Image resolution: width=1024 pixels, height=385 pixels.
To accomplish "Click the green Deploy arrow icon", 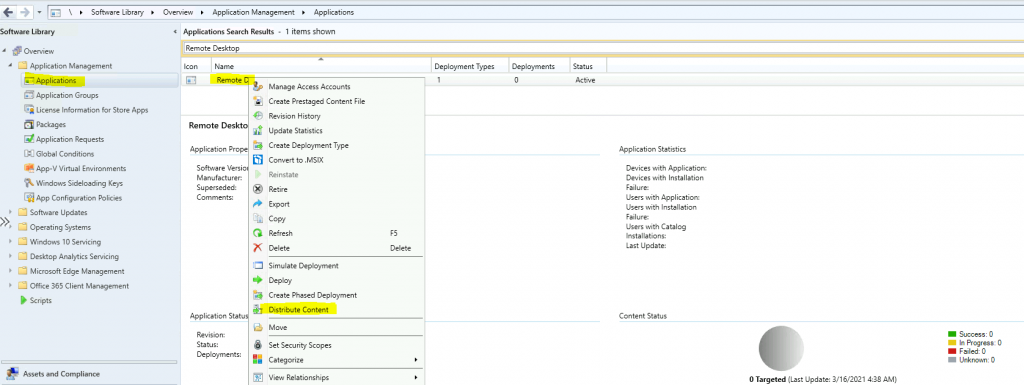I will (257, 281).
